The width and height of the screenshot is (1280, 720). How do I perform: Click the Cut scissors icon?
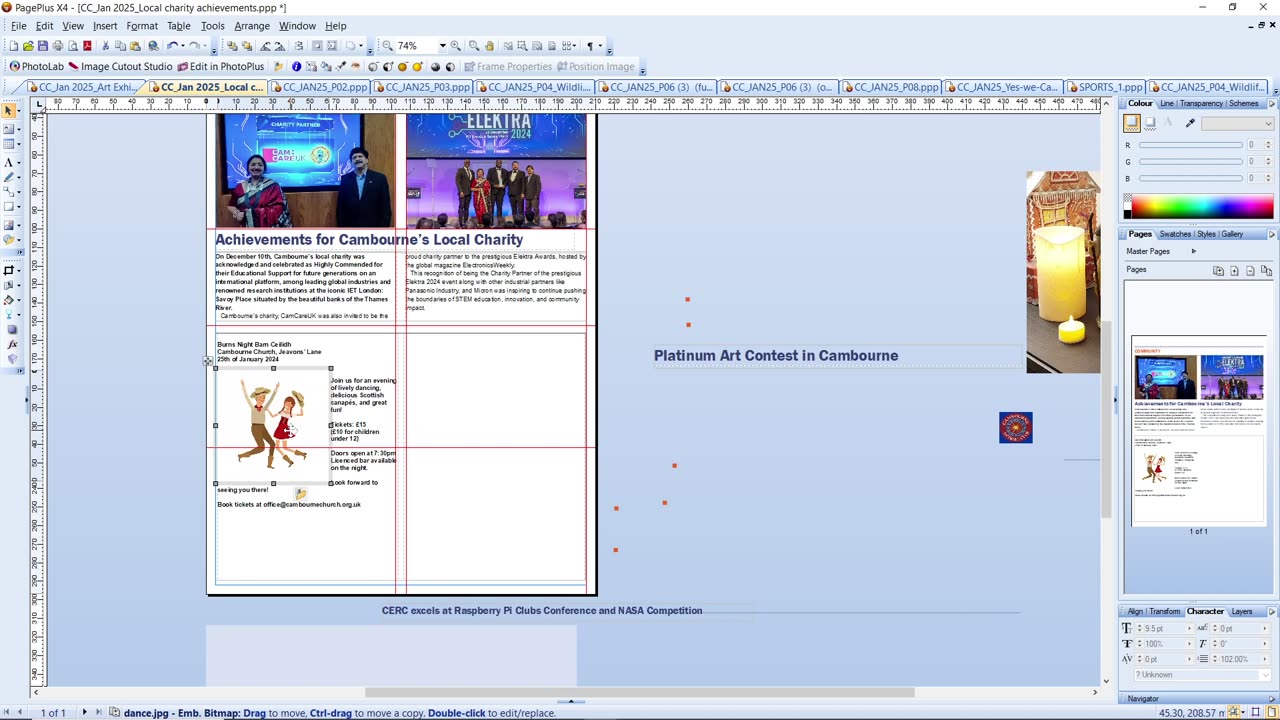point(105,46)
